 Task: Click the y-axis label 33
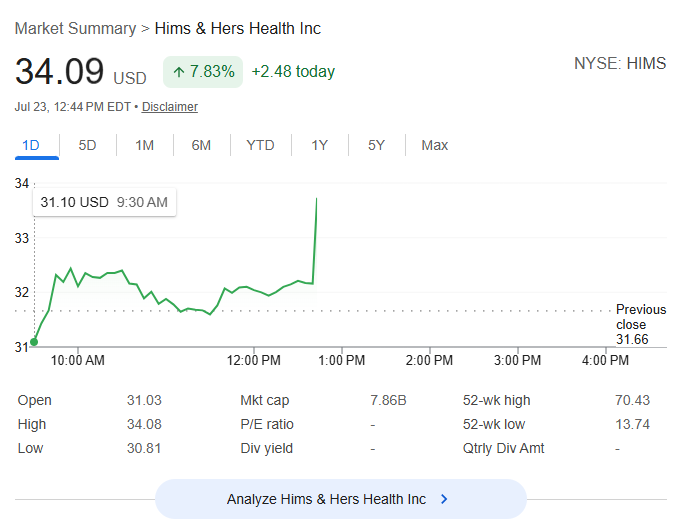tap(22, 238)
